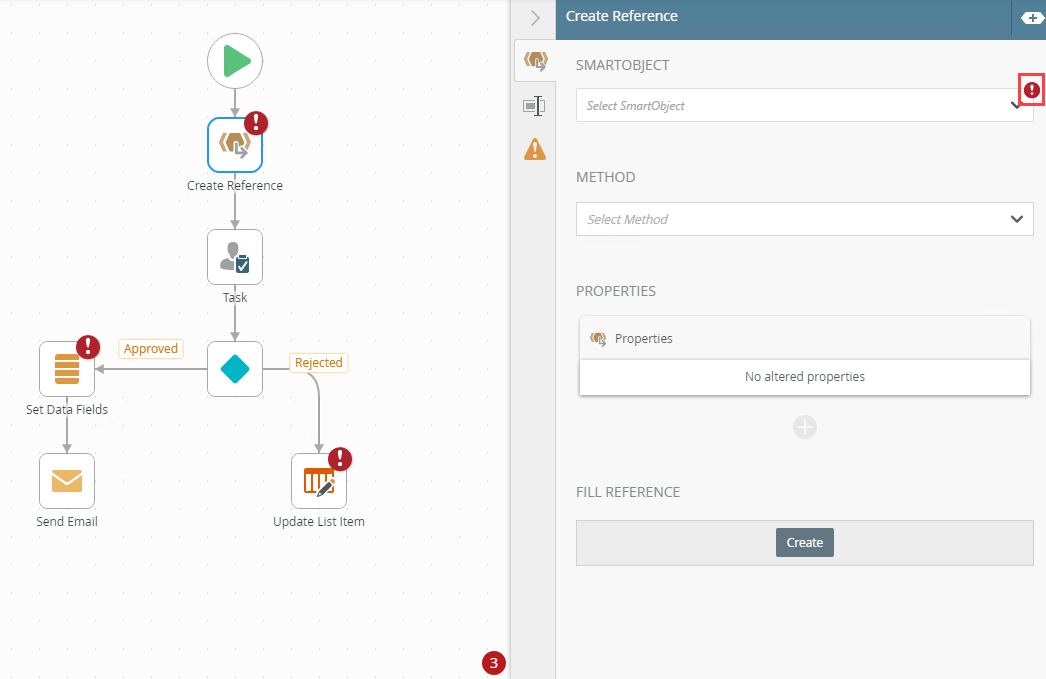Viewport: 1046px width, 679px height.
Task: Click the SMARTOBJECT section heading
Action: pyautogui.click(x=622, y=65)
